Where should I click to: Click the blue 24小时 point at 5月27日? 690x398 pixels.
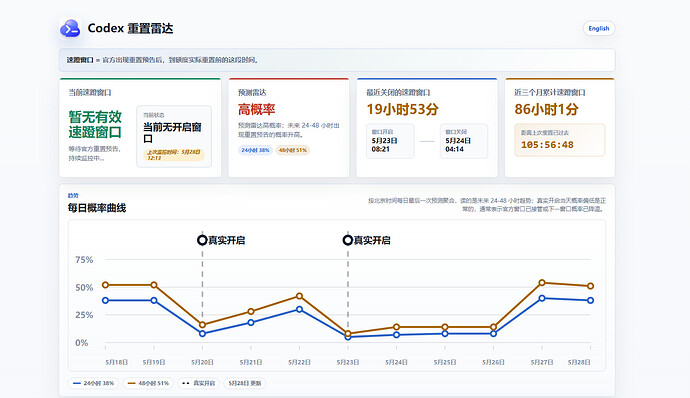point(542,298)
